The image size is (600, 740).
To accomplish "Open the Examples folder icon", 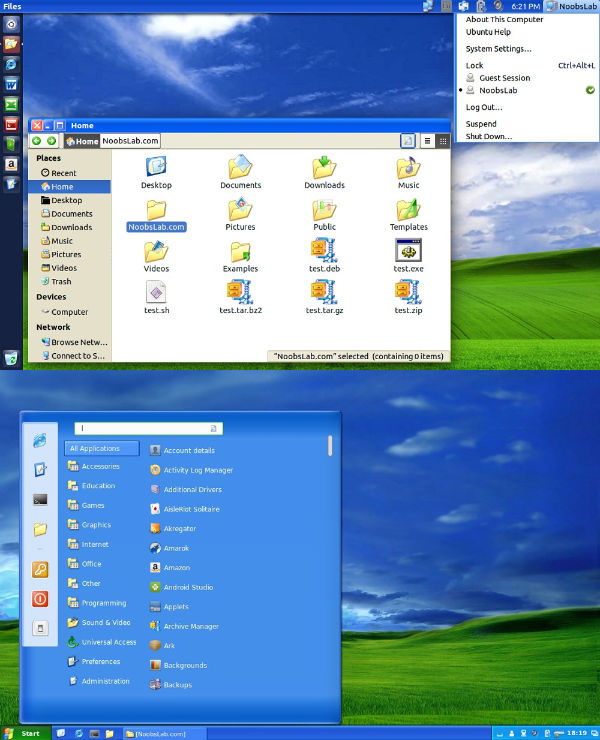I will click(240, 251).
